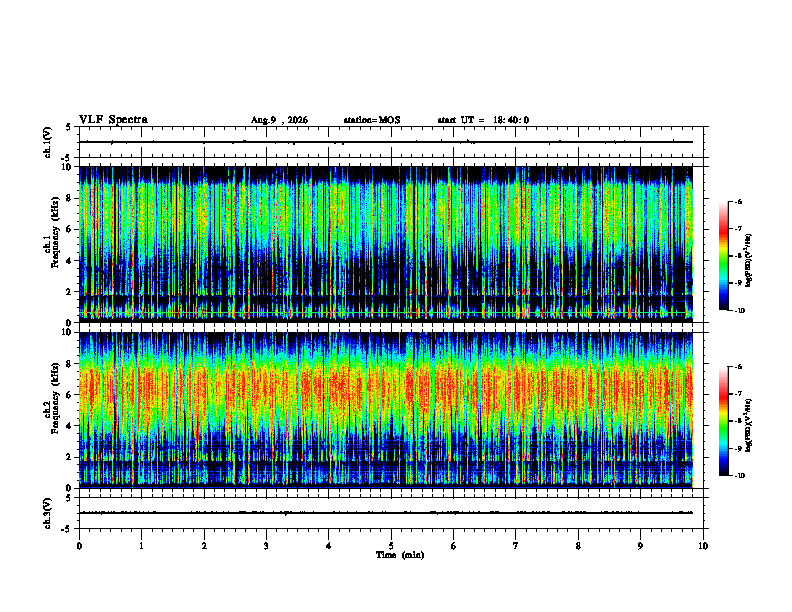This screenshot has width=792, height=612.
Task: Click the "ch.1(V)" axis label
Action: click(x=48, y=142)
